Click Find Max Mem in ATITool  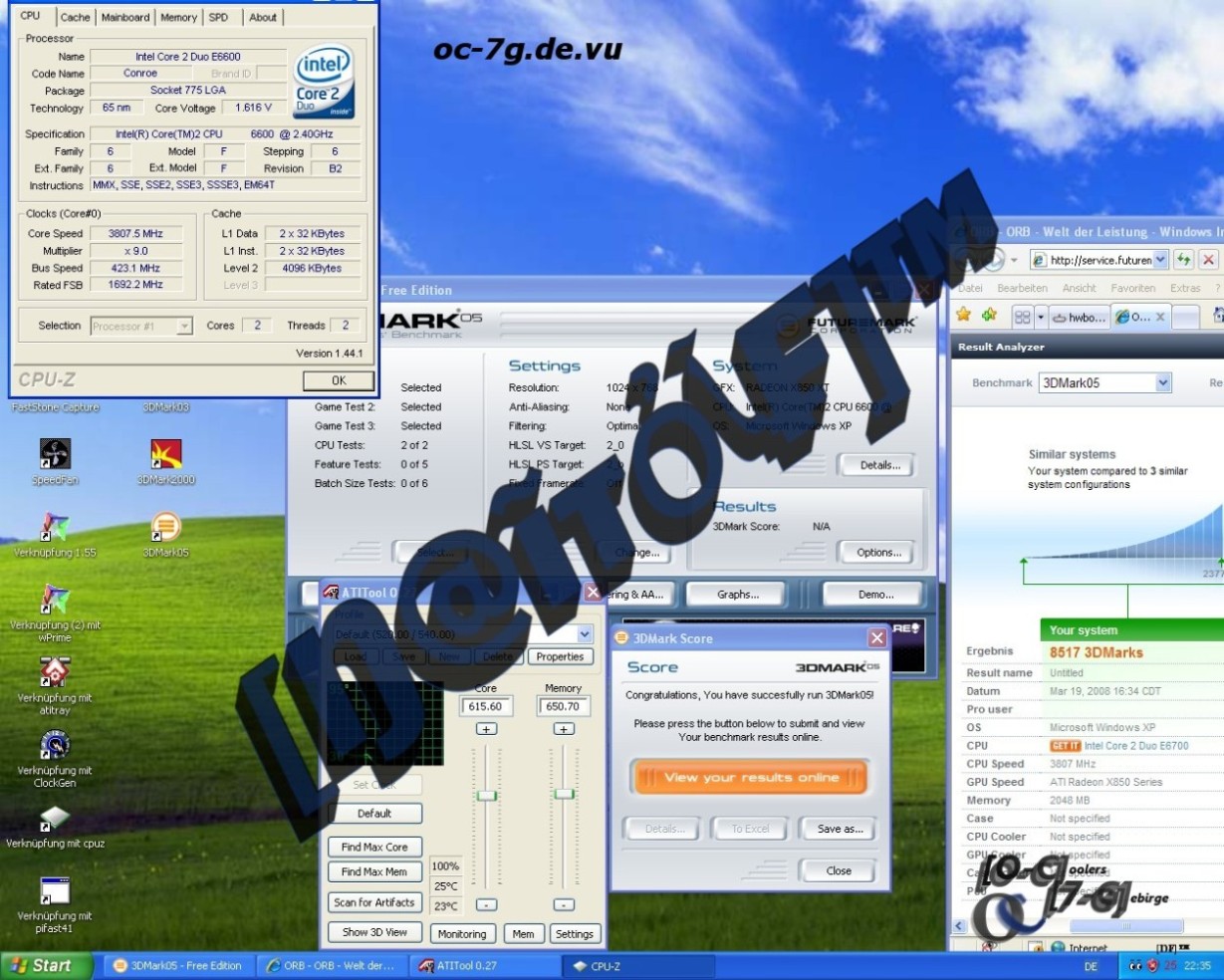(374, 871)
